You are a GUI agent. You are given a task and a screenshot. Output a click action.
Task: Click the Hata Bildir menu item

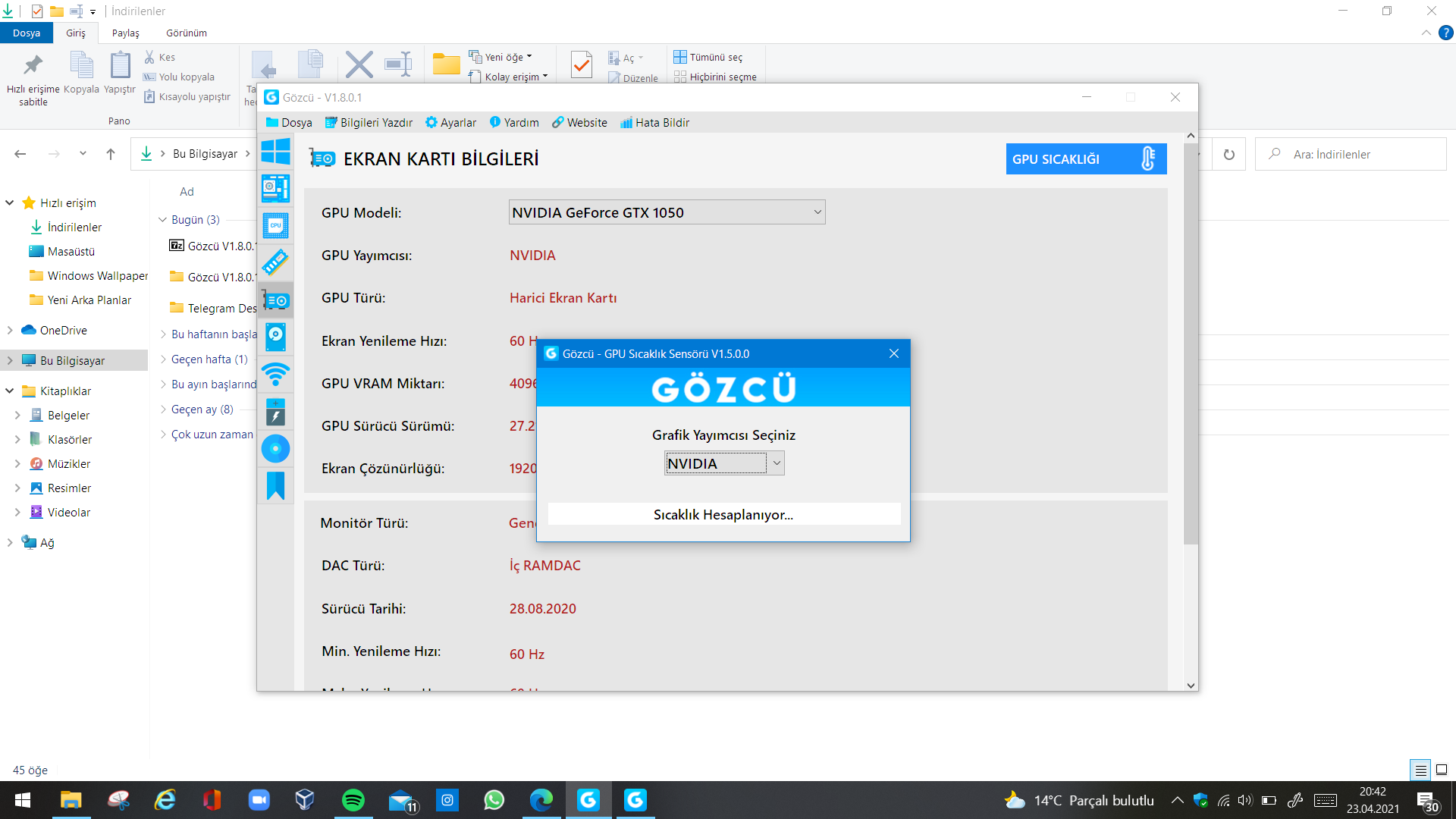tap(654, 123)
